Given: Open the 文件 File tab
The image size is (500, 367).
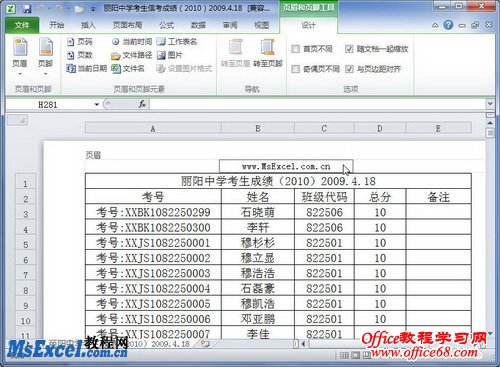Looking at the screenshot, I should pos(22,25).
